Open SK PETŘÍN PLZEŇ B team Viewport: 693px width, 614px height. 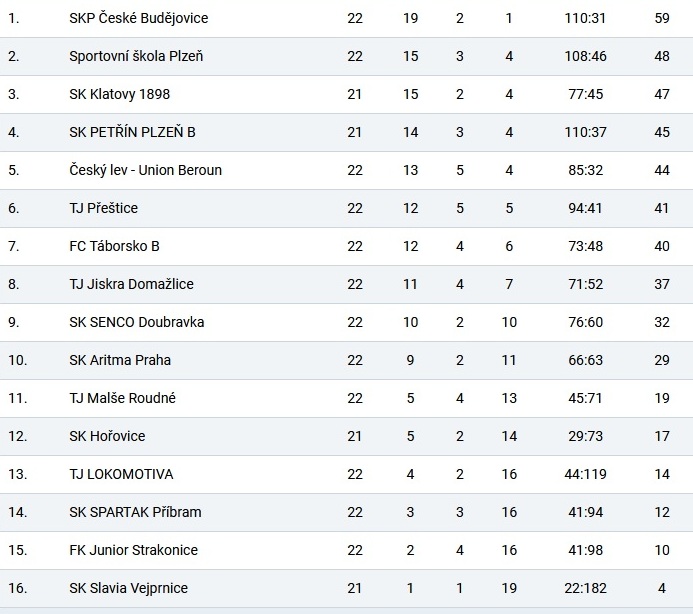pyautogui.click(x=132, y=132)
